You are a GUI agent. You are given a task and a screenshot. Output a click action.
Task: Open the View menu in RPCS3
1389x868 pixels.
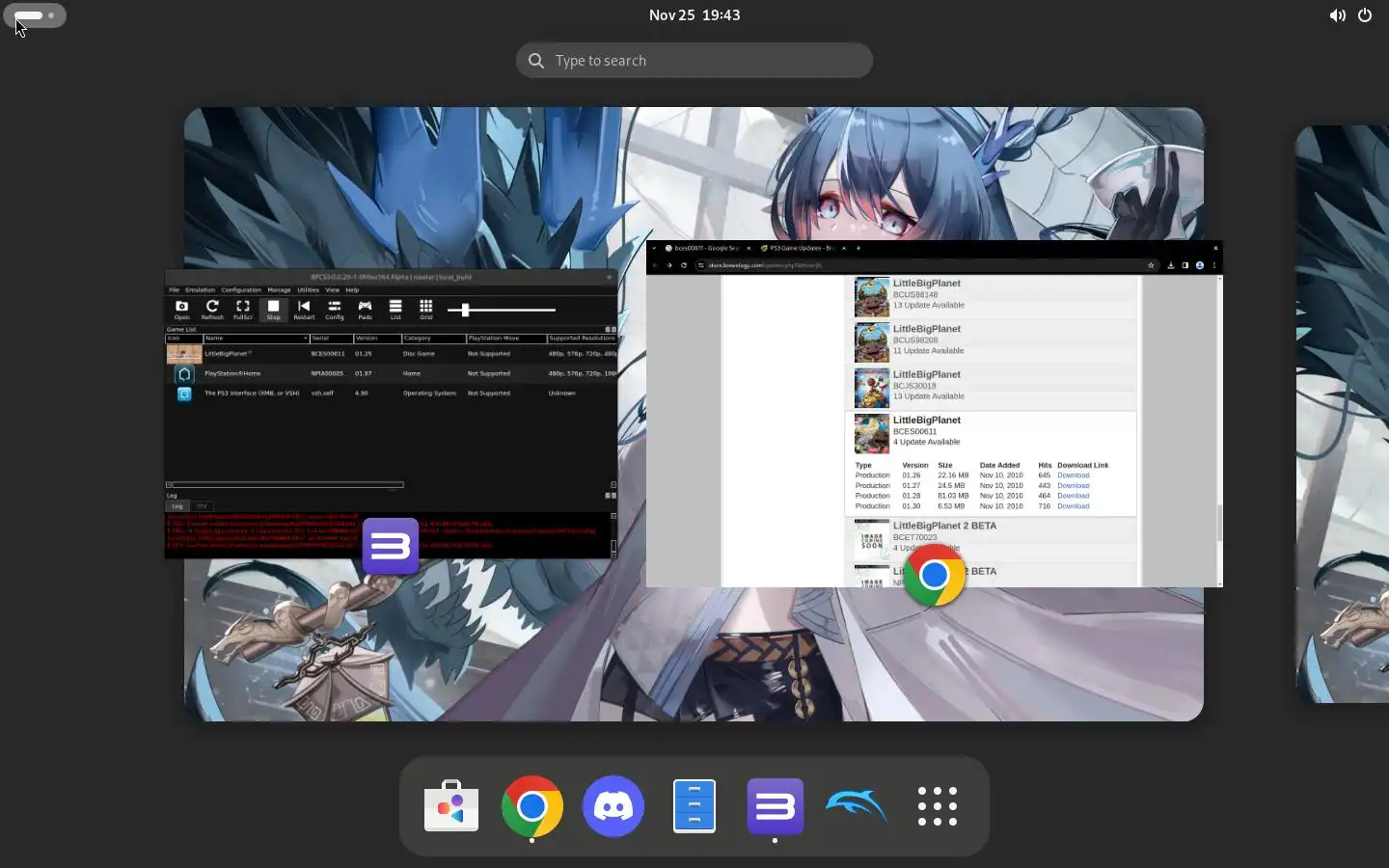[x=332, y=289]
